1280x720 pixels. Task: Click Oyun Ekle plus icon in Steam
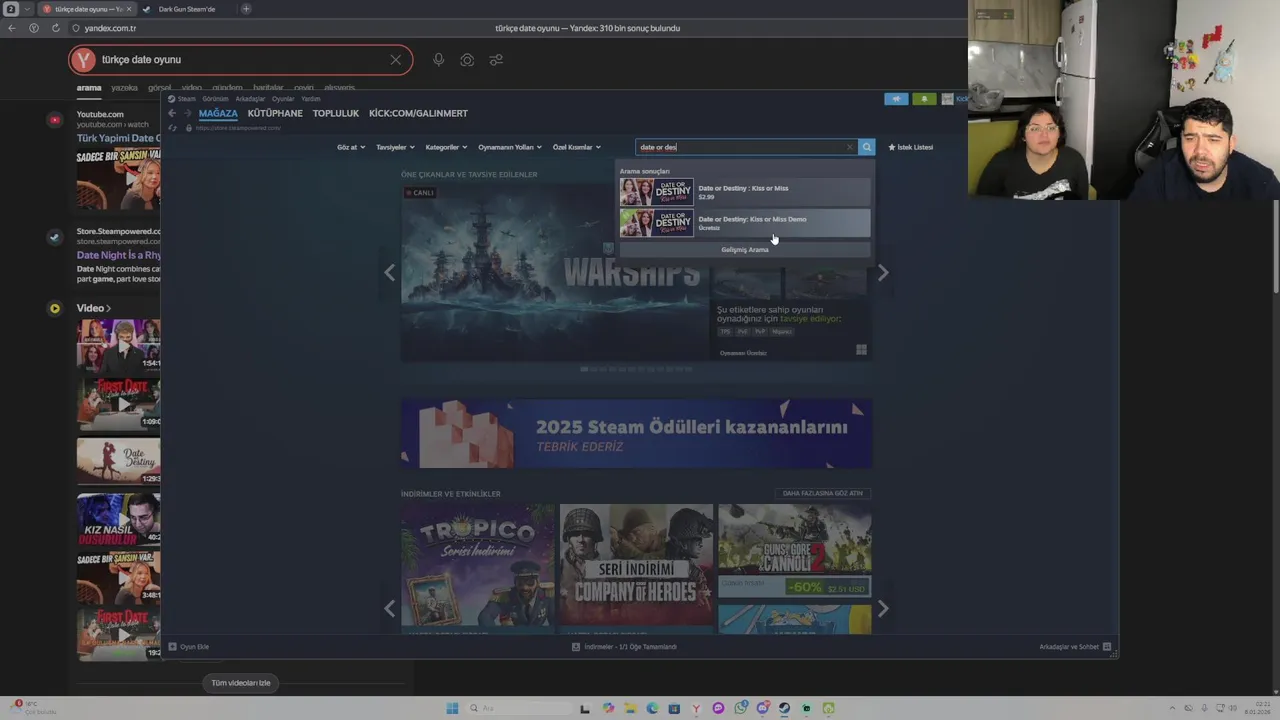point(173,647)
